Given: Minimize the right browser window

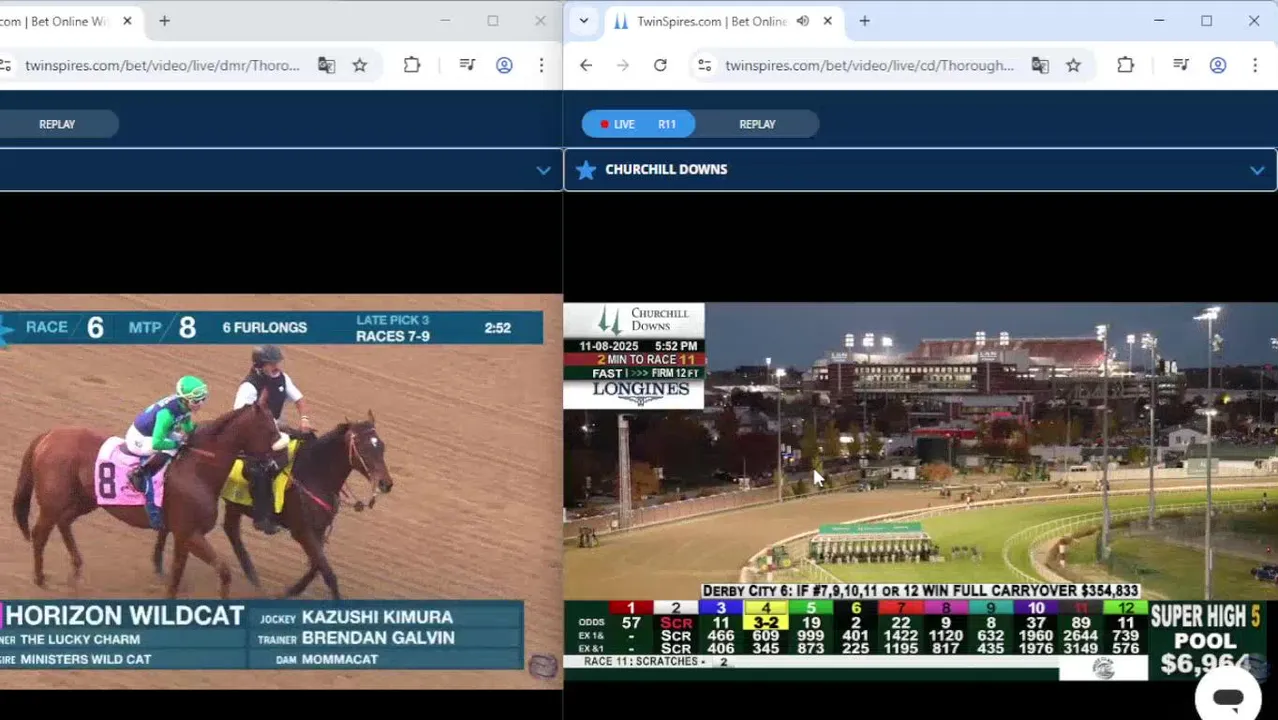Looking at the screenshot, I should pyautogui.click(x=1159, y=21).
